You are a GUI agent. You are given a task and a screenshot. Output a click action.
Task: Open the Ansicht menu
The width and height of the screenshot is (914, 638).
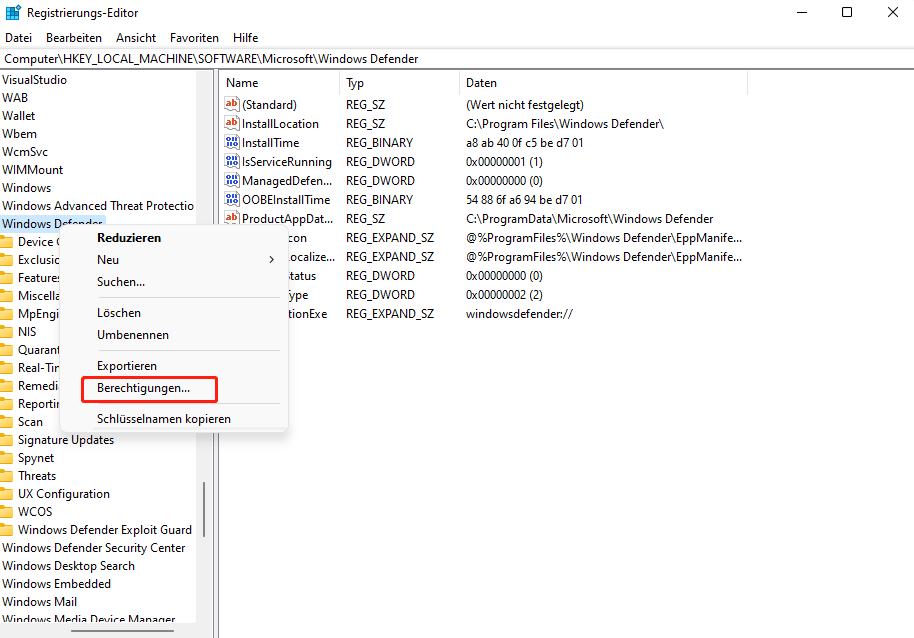pyautogui.click(x=136, y=38)
